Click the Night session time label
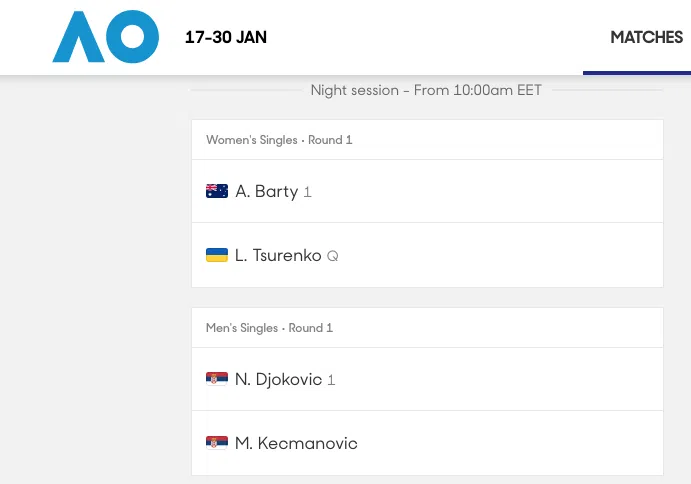Viewport: 691px width, 484px height. (426, 90)
